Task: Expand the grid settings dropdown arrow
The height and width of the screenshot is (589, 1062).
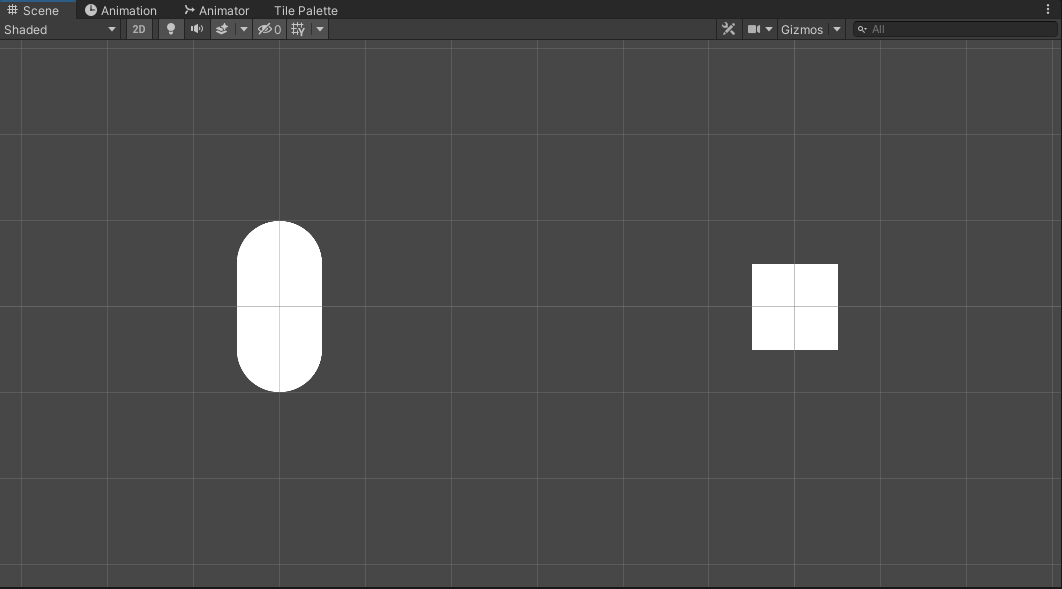Action: coord(319,29)
